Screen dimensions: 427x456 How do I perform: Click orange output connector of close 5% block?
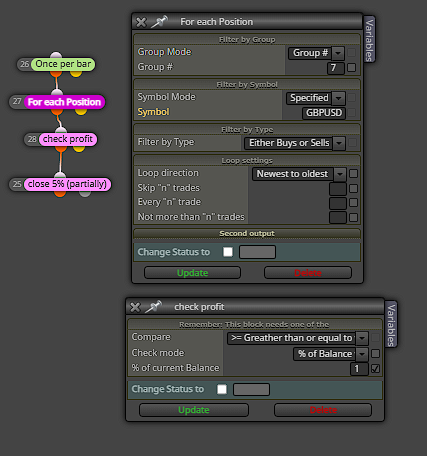[x=60, y=193]
